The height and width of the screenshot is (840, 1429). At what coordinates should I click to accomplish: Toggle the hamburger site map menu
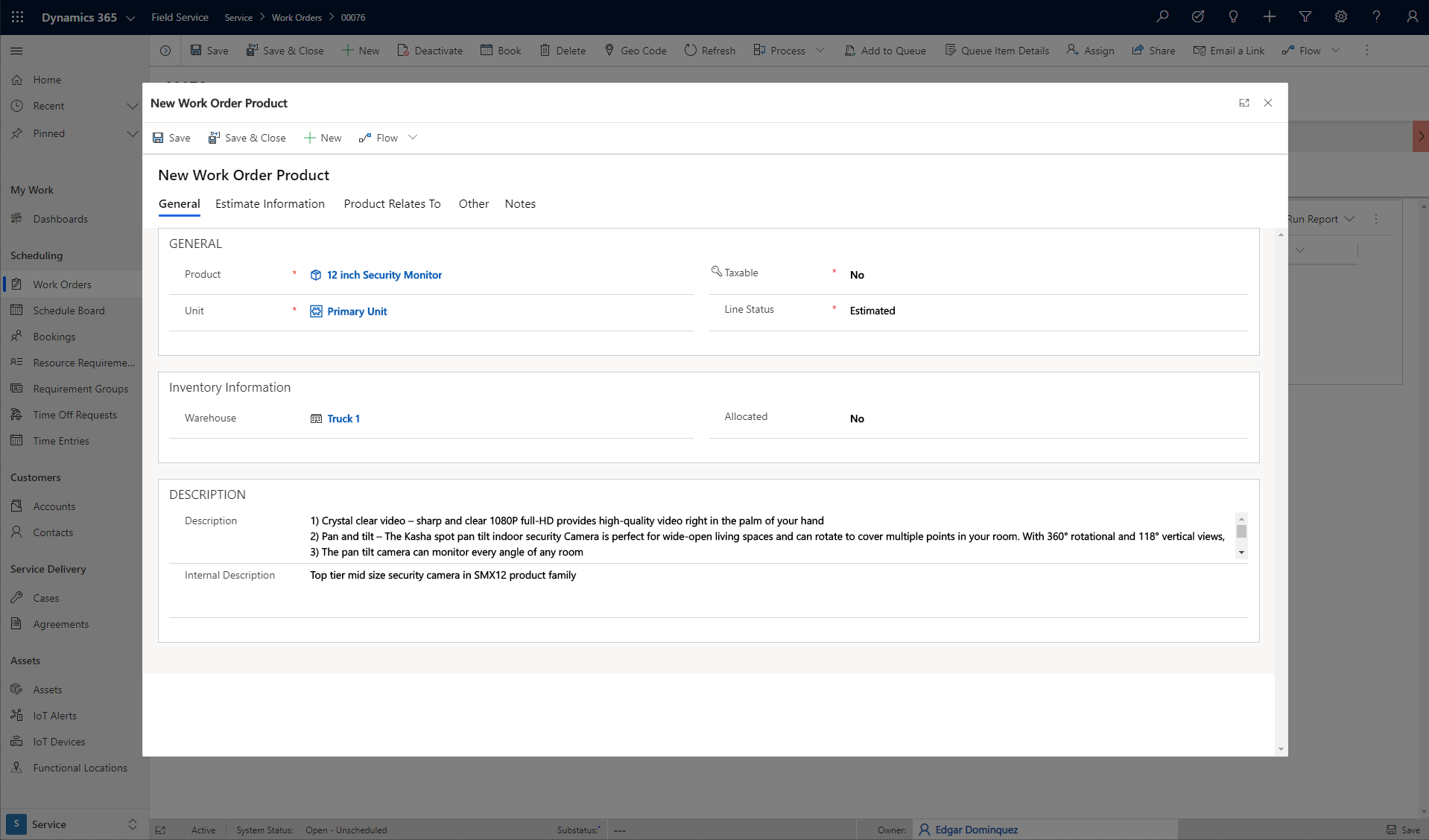pyautogui.click(x=16, y=51)
